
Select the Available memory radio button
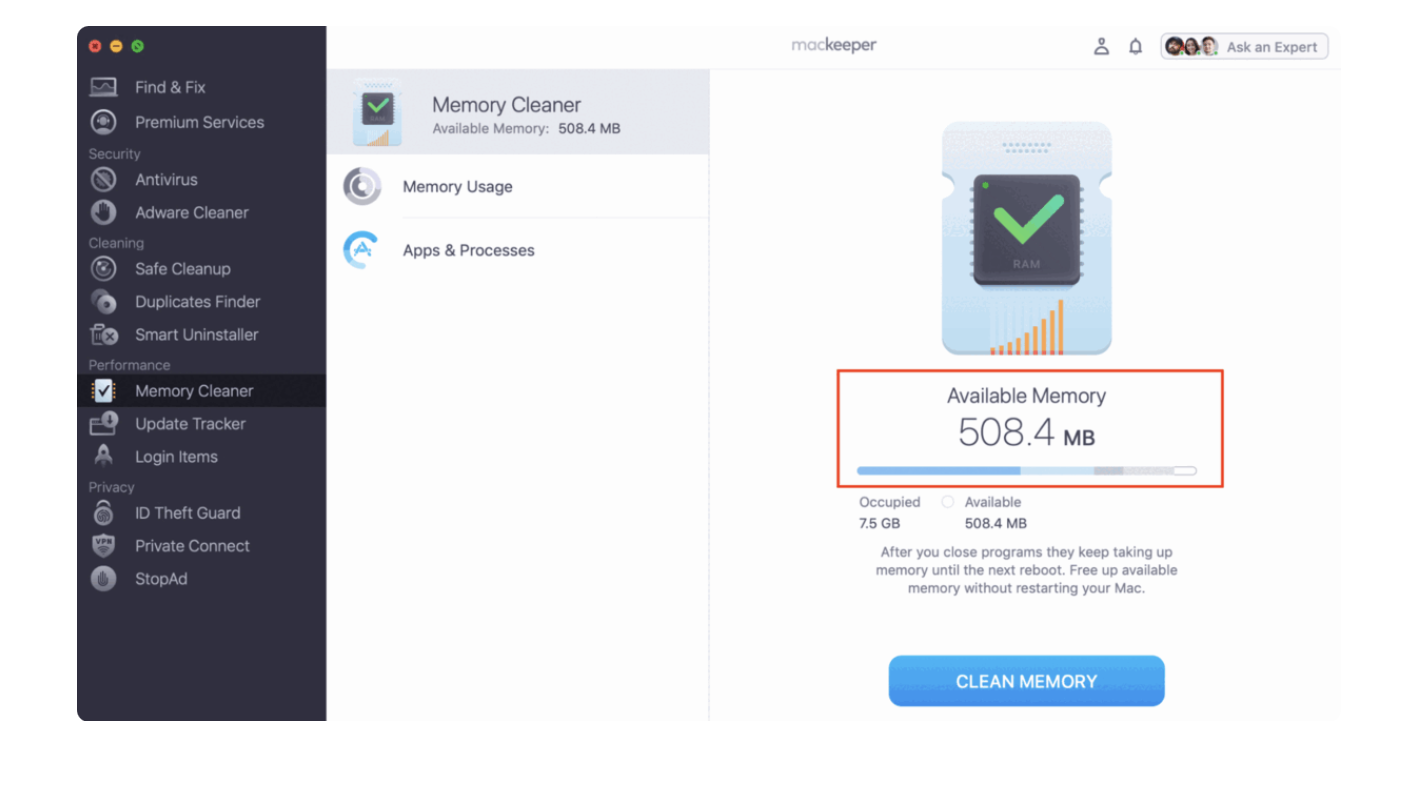point(947,502)
